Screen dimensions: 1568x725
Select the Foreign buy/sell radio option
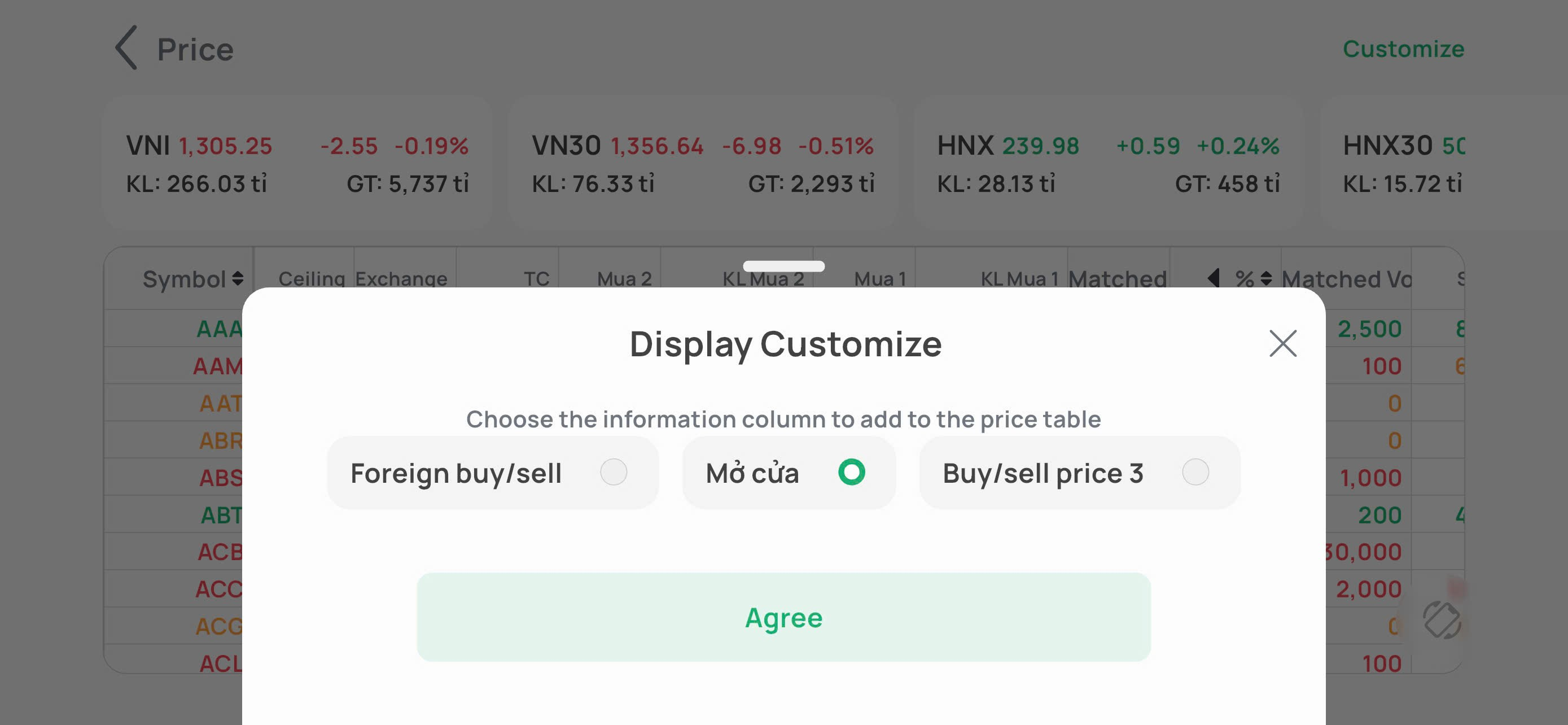tap(613, 473)
